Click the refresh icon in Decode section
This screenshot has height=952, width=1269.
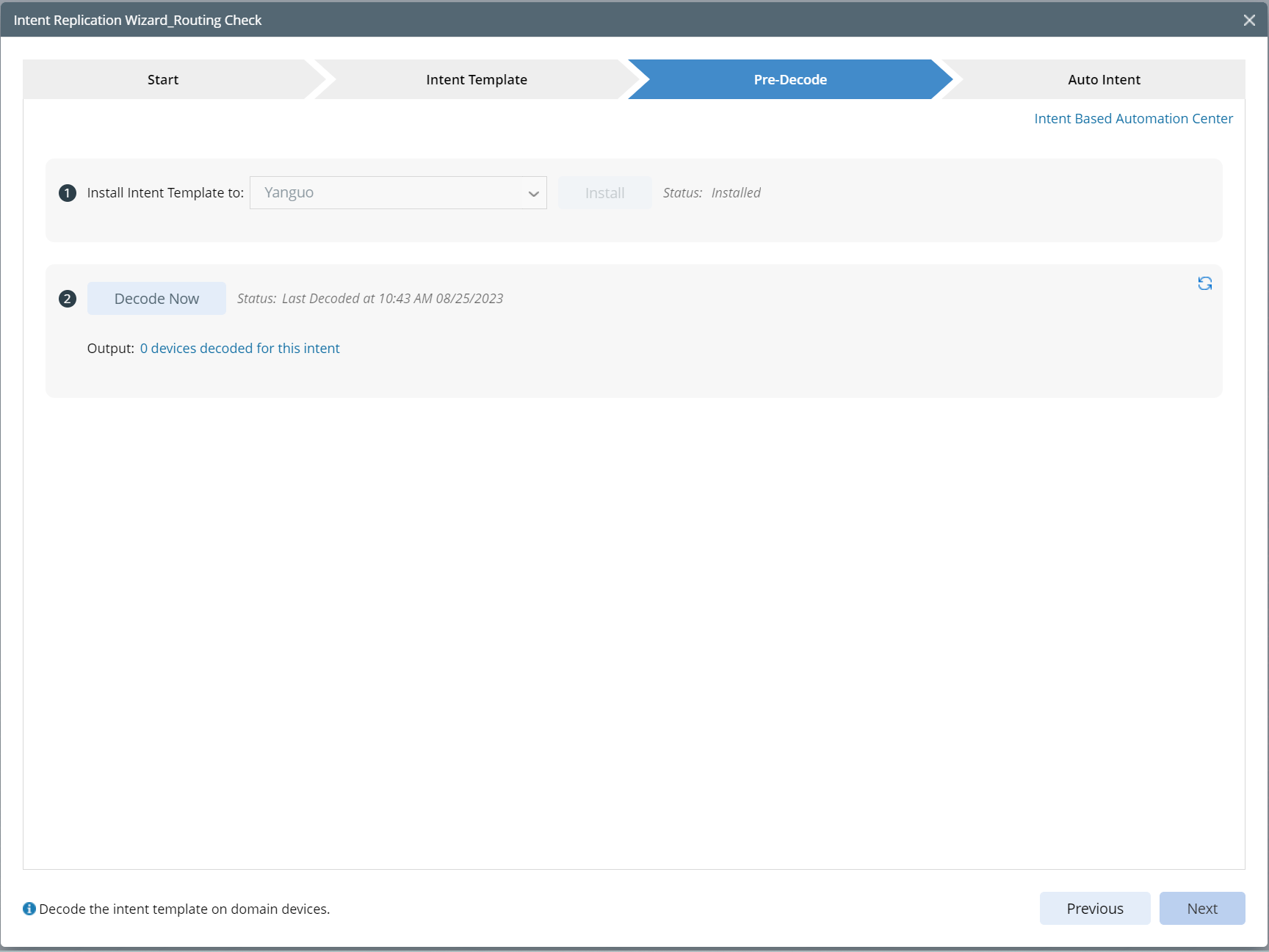[1204, 283]
